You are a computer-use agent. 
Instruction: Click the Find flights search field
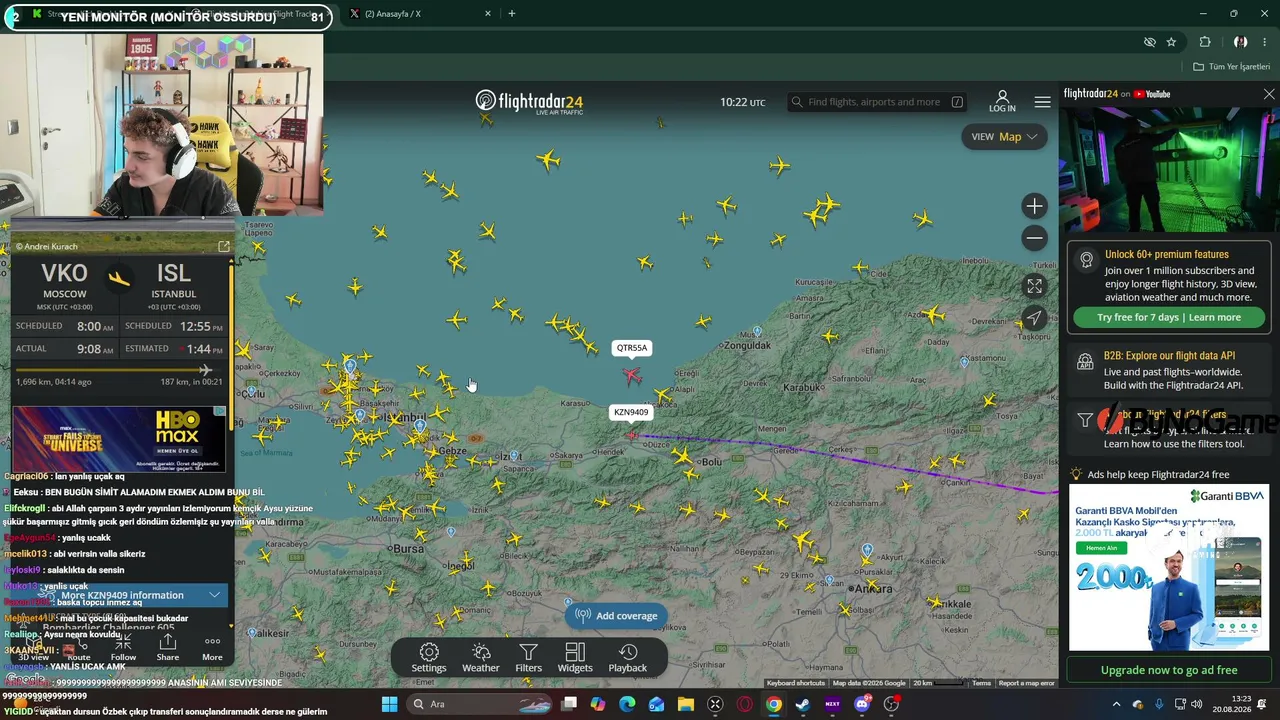877,102
